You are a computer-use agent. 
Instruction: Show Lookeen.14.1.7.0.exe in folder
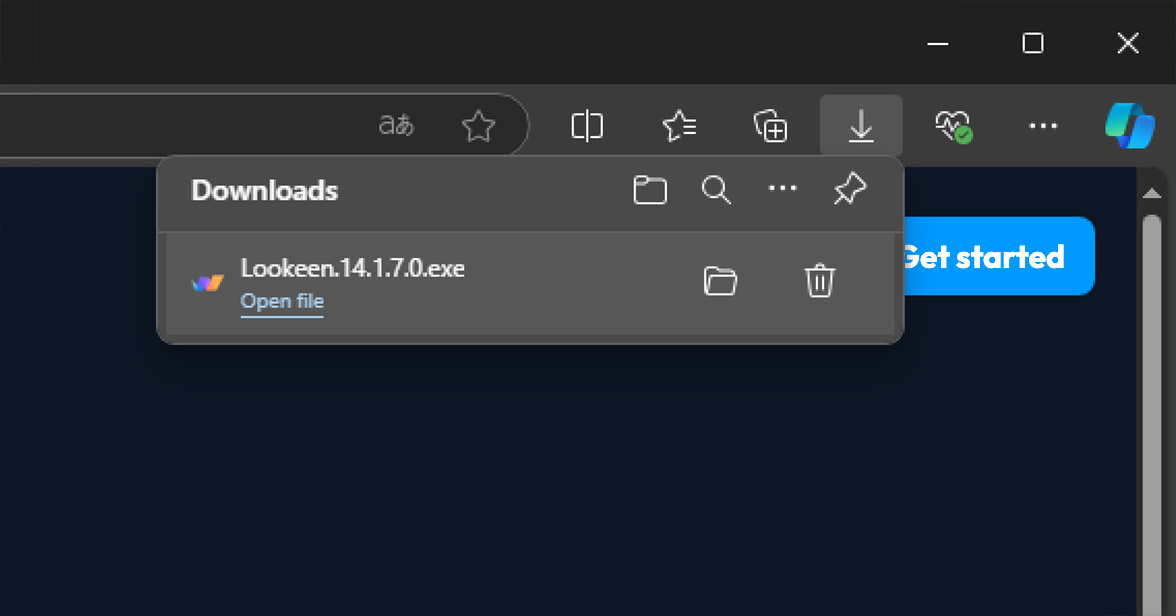point(721,281)
